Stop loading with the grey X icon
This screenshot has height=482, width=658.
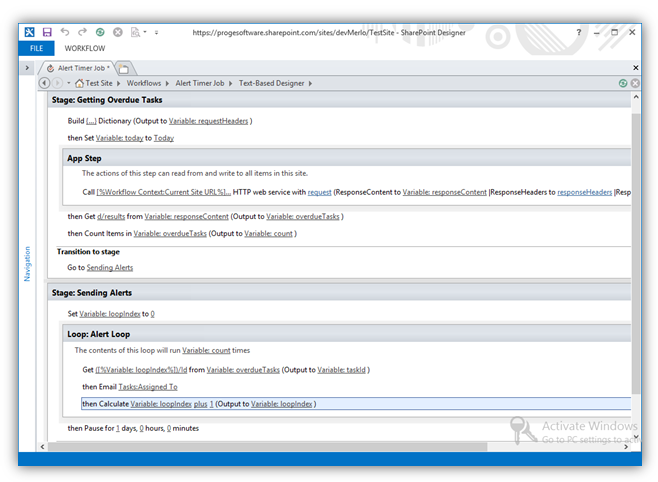tap(118, 32)
